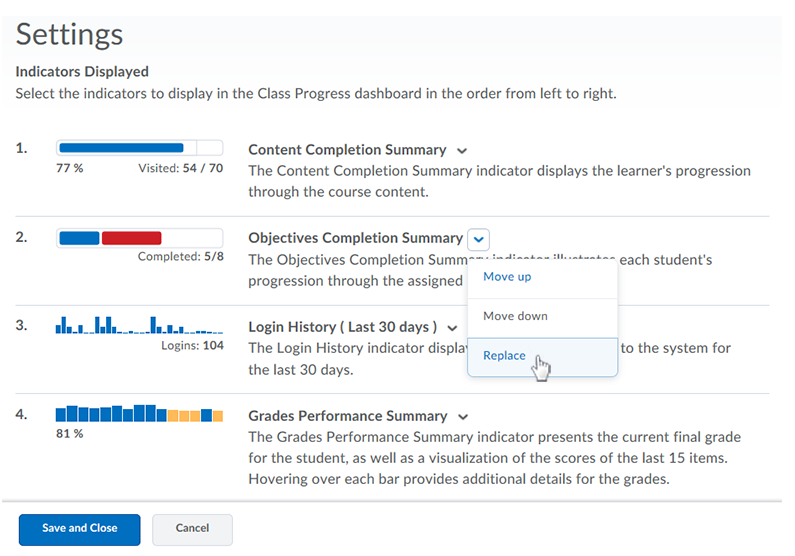This screenshot has width=795, height=556.
Task: Click the Objectives Completion blue-red bar indicator
Action: click(x=139, y=238)
